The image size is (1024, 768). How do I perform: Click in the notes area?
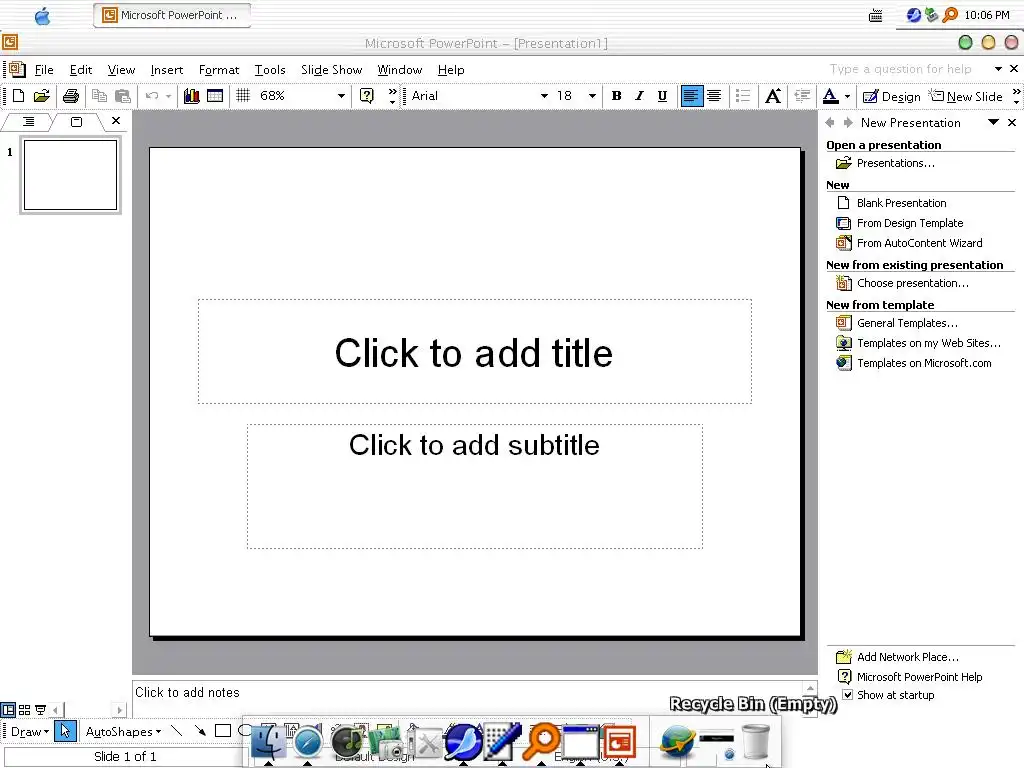pos(468,697)
